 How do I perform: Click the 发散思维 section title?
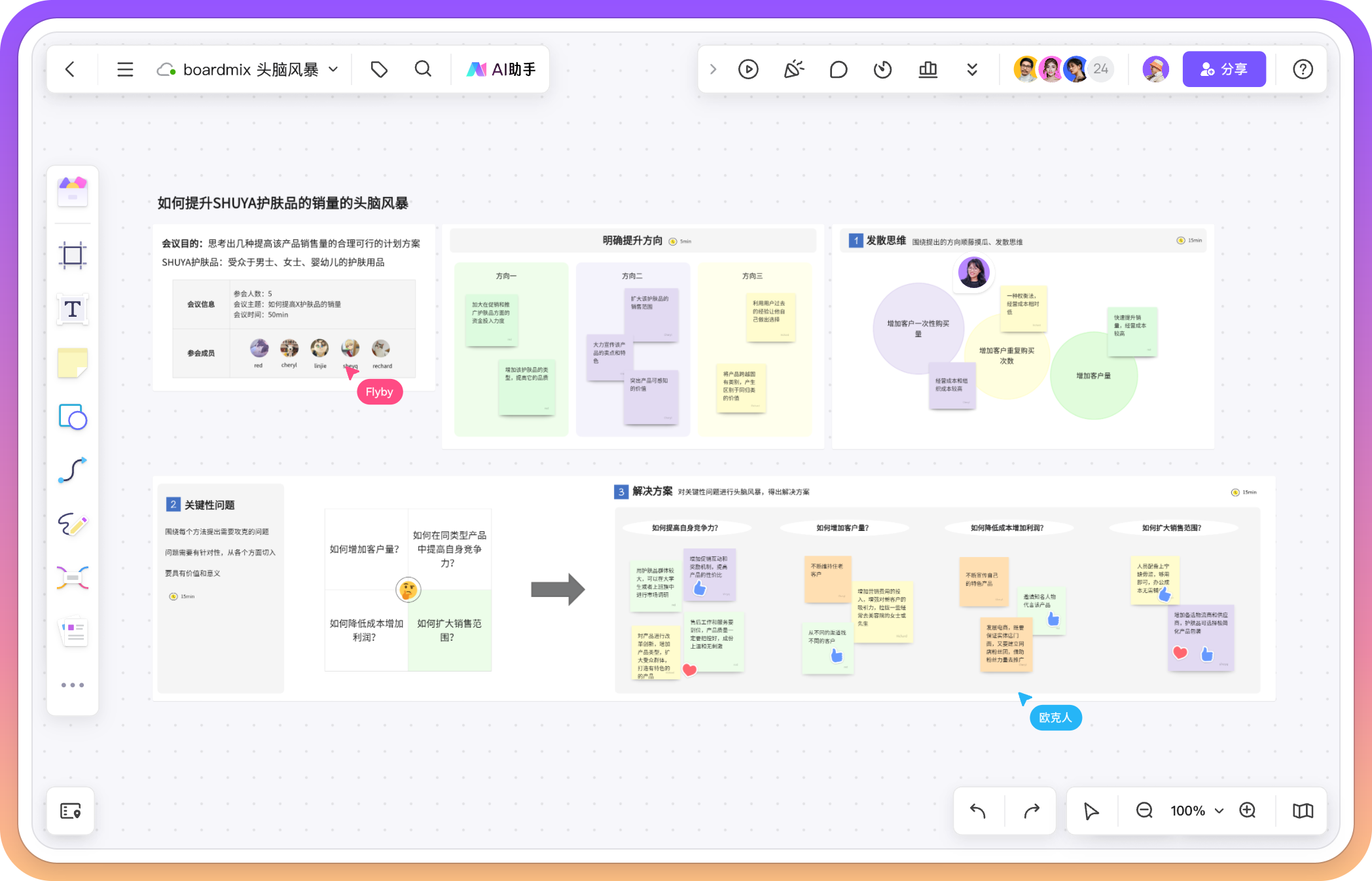coord(886,240)
